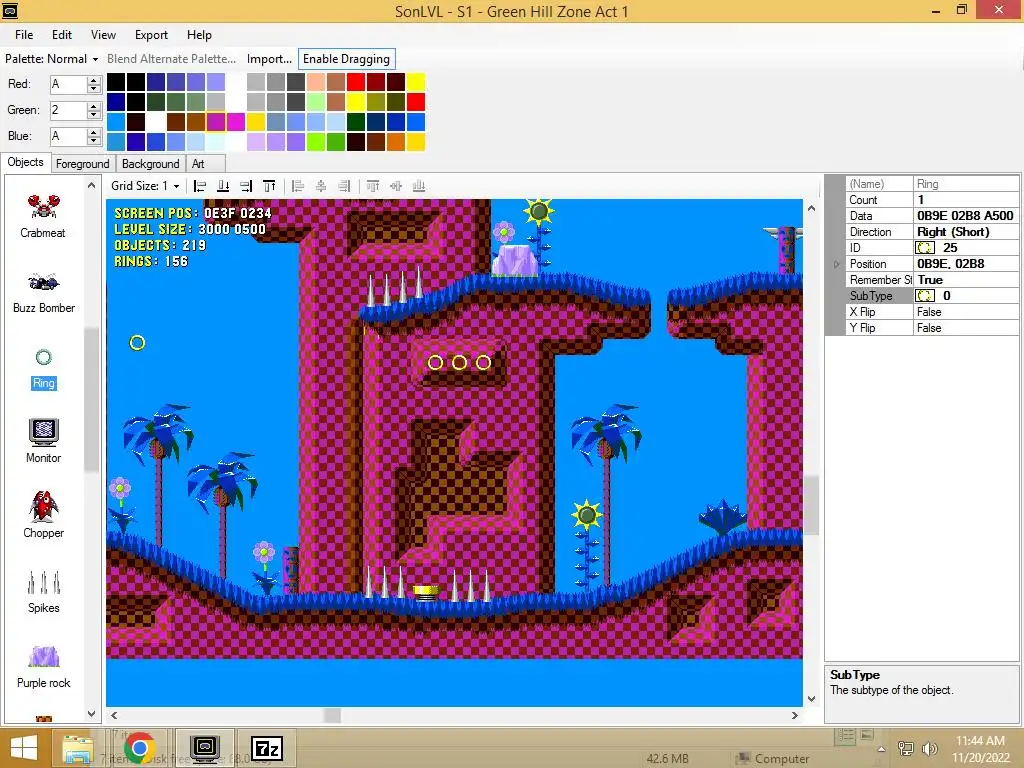Open the Grid Size dropdown
The image size is (1024, 768).
click(x=145, y=186)
